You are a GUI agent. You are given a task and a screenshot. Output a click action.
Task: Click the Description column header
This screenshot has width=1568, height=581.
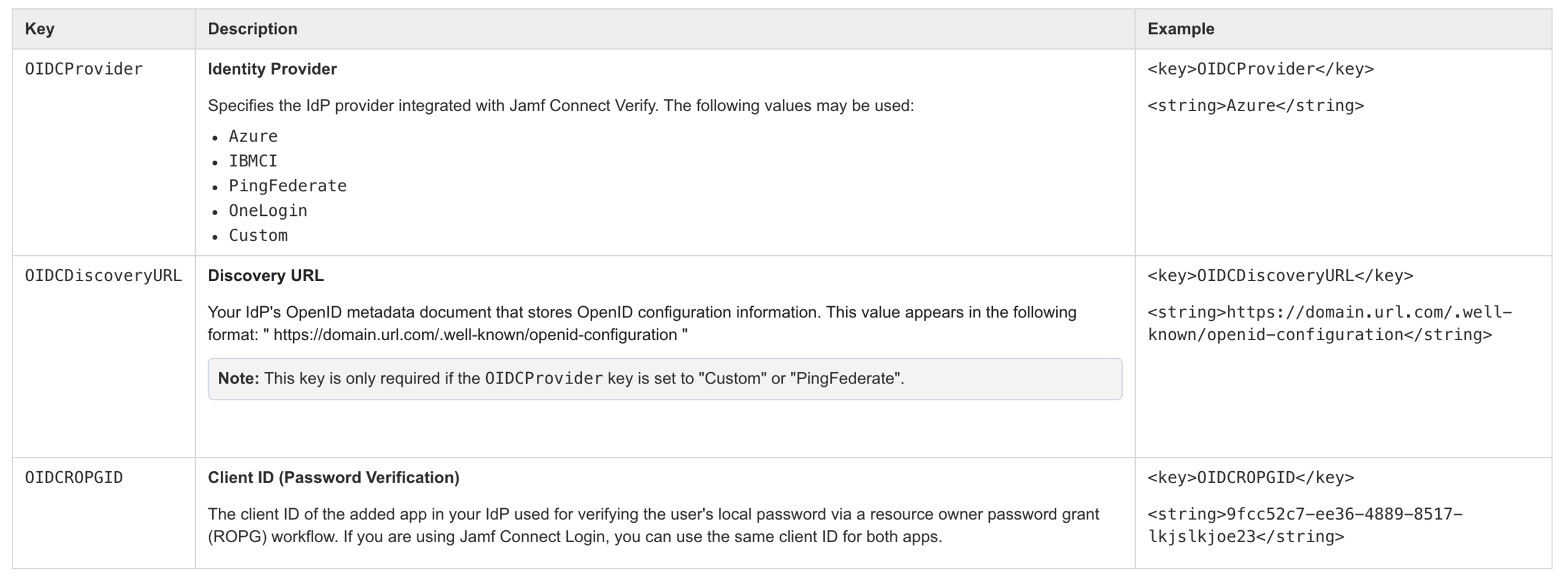(252, 29)
